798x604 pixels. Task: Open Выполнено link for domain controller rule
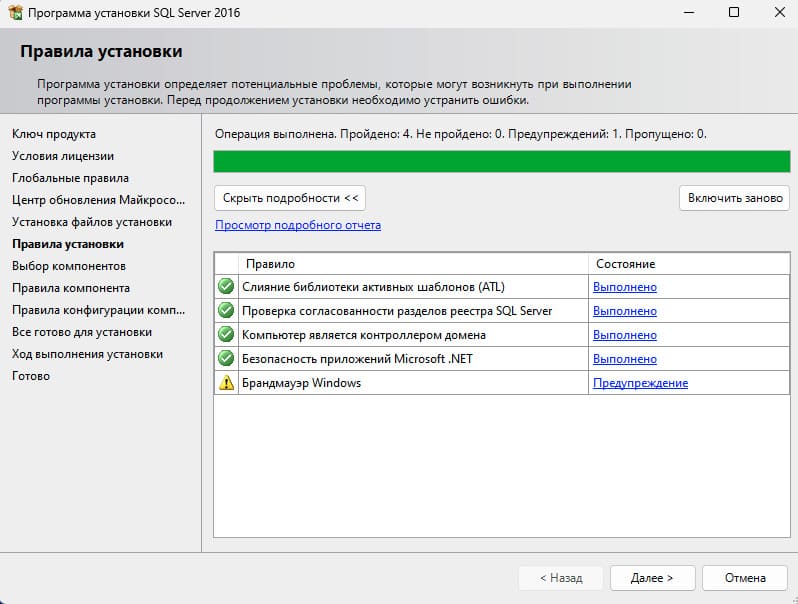click(625, 335)
